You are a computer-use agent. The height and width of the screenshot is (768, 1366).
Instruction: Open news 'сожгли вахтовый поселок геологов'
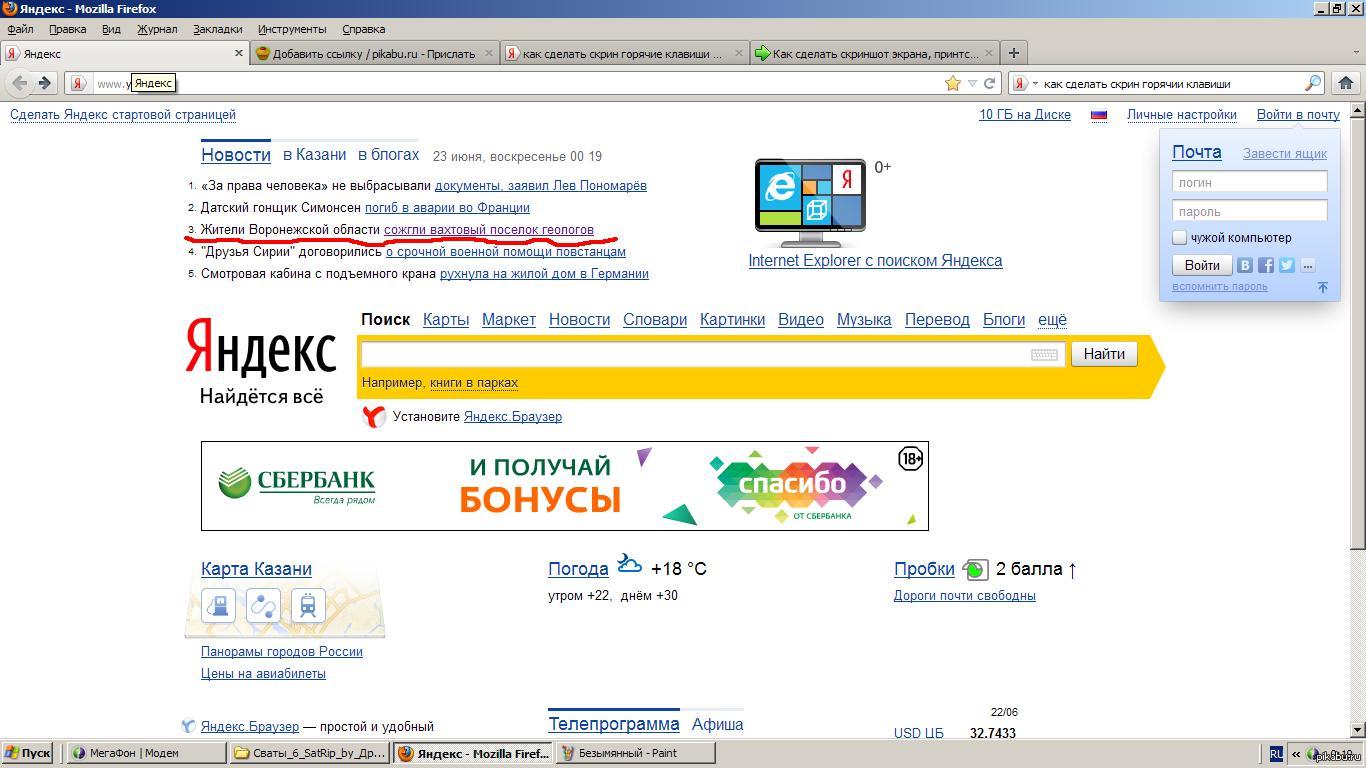(x=489, y=229)
